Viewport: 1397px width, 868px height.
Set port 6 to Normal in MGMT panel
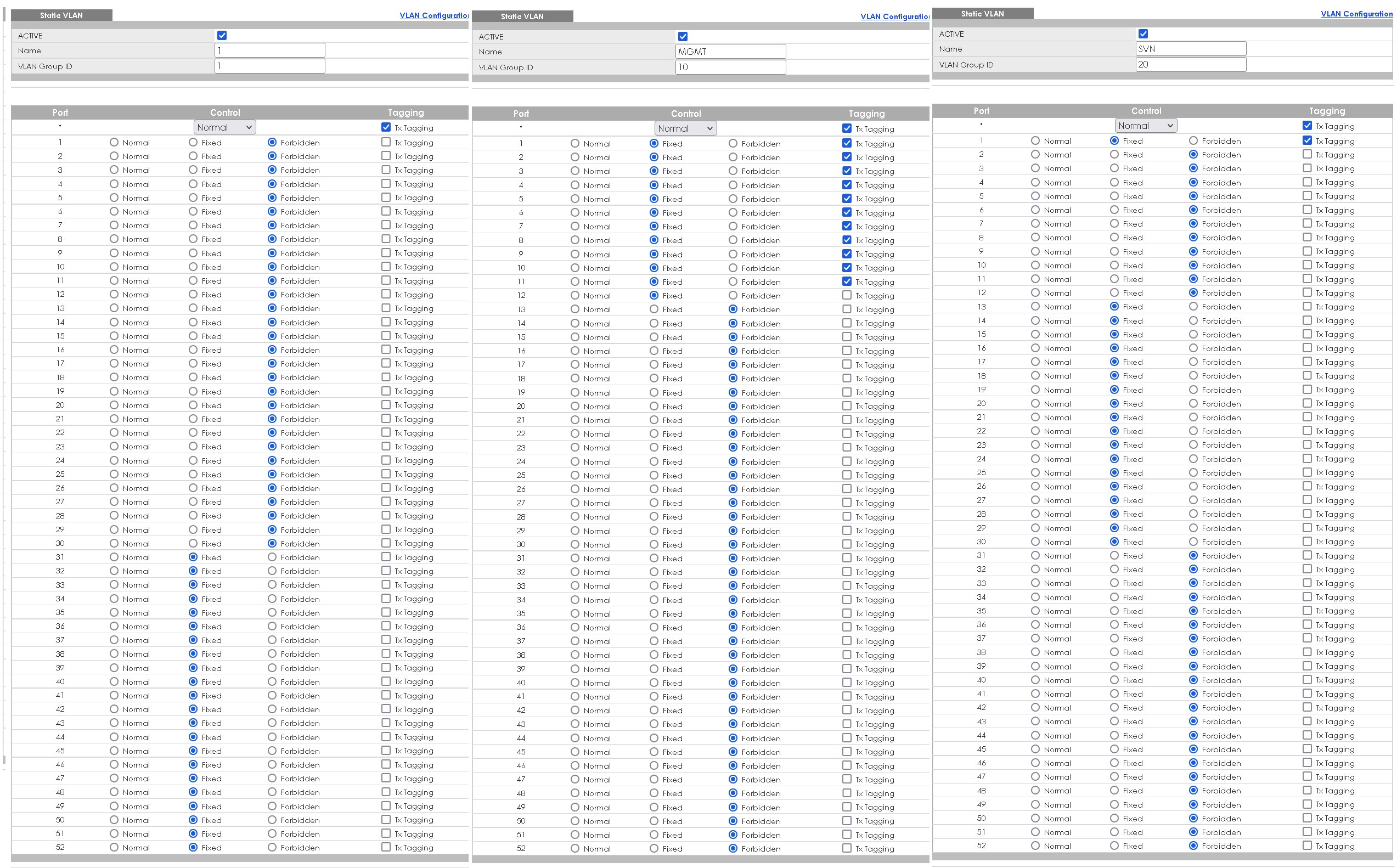click(x=575, y=212)
